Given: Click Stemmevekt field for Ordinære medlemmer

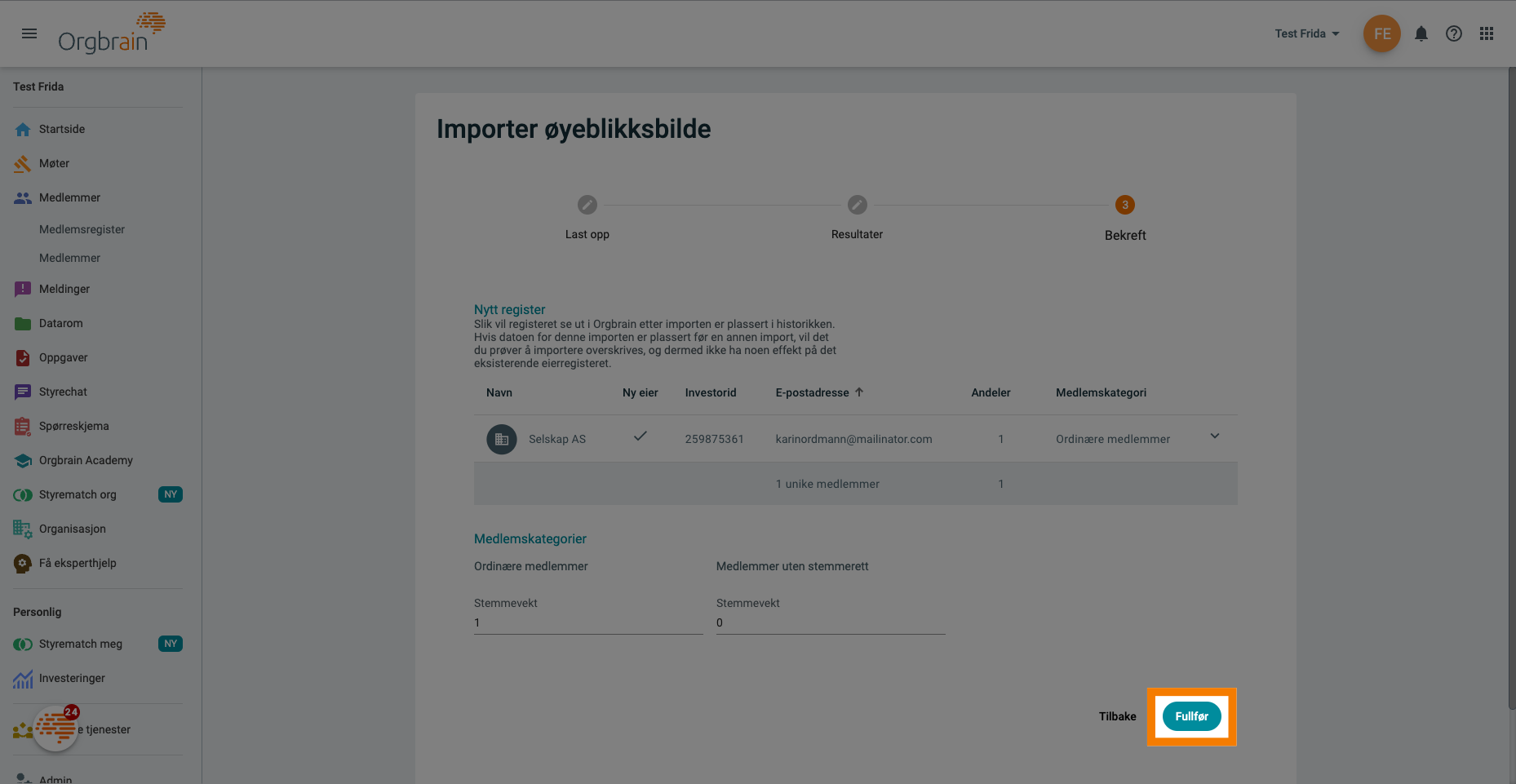Looking at the screenshot, I should pyautogui.click(x=588, y=622).
